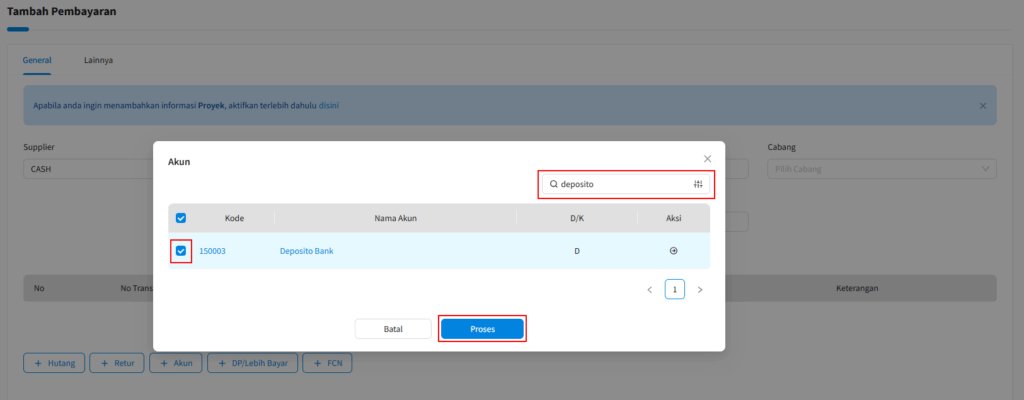Screen dimensions: 1024x400
Task: Uncheck the Deposito Bank row checkbox
Action: click(181, 251)
